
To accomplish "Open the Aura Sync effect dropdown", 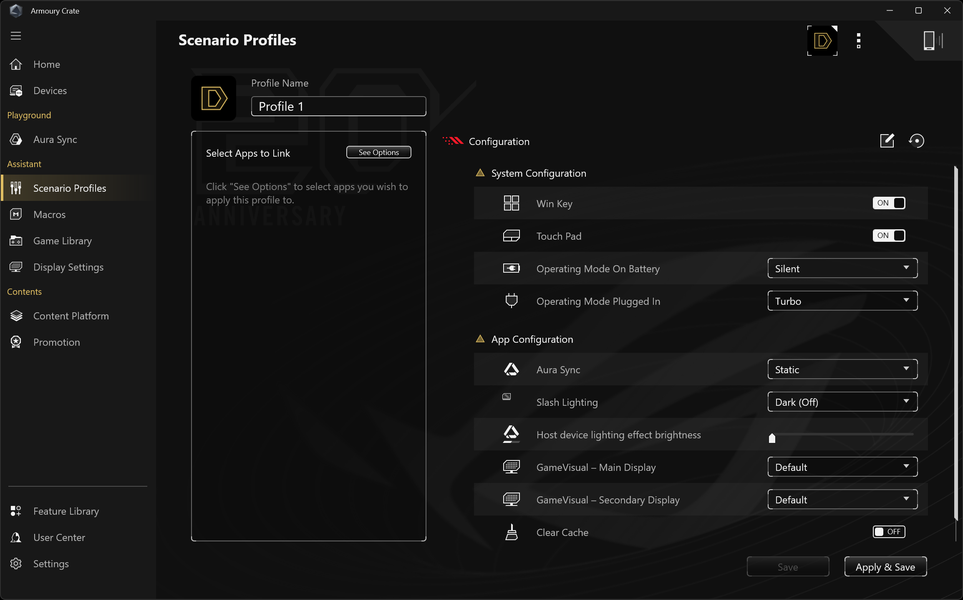I will pos(842,370).
